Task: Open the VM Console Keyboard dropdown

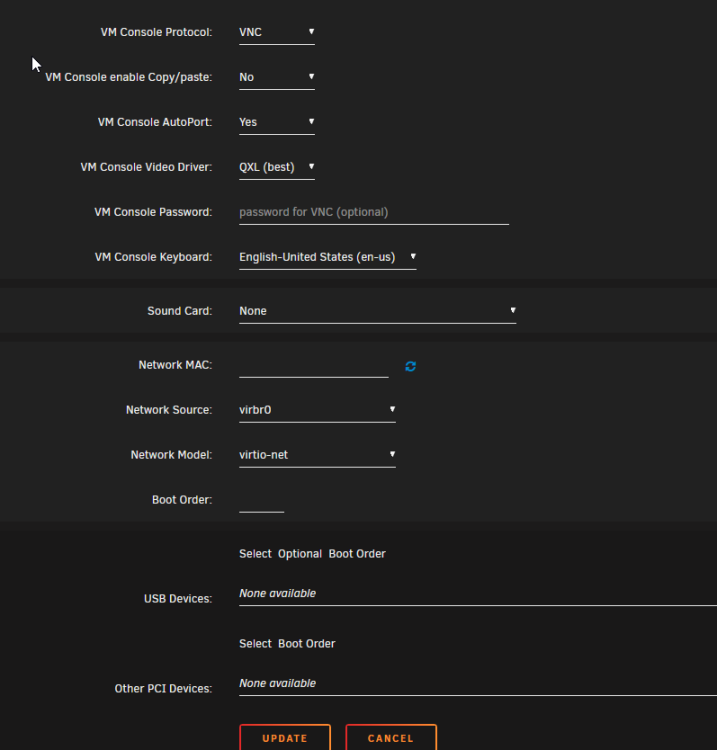Action: (328, 257)
